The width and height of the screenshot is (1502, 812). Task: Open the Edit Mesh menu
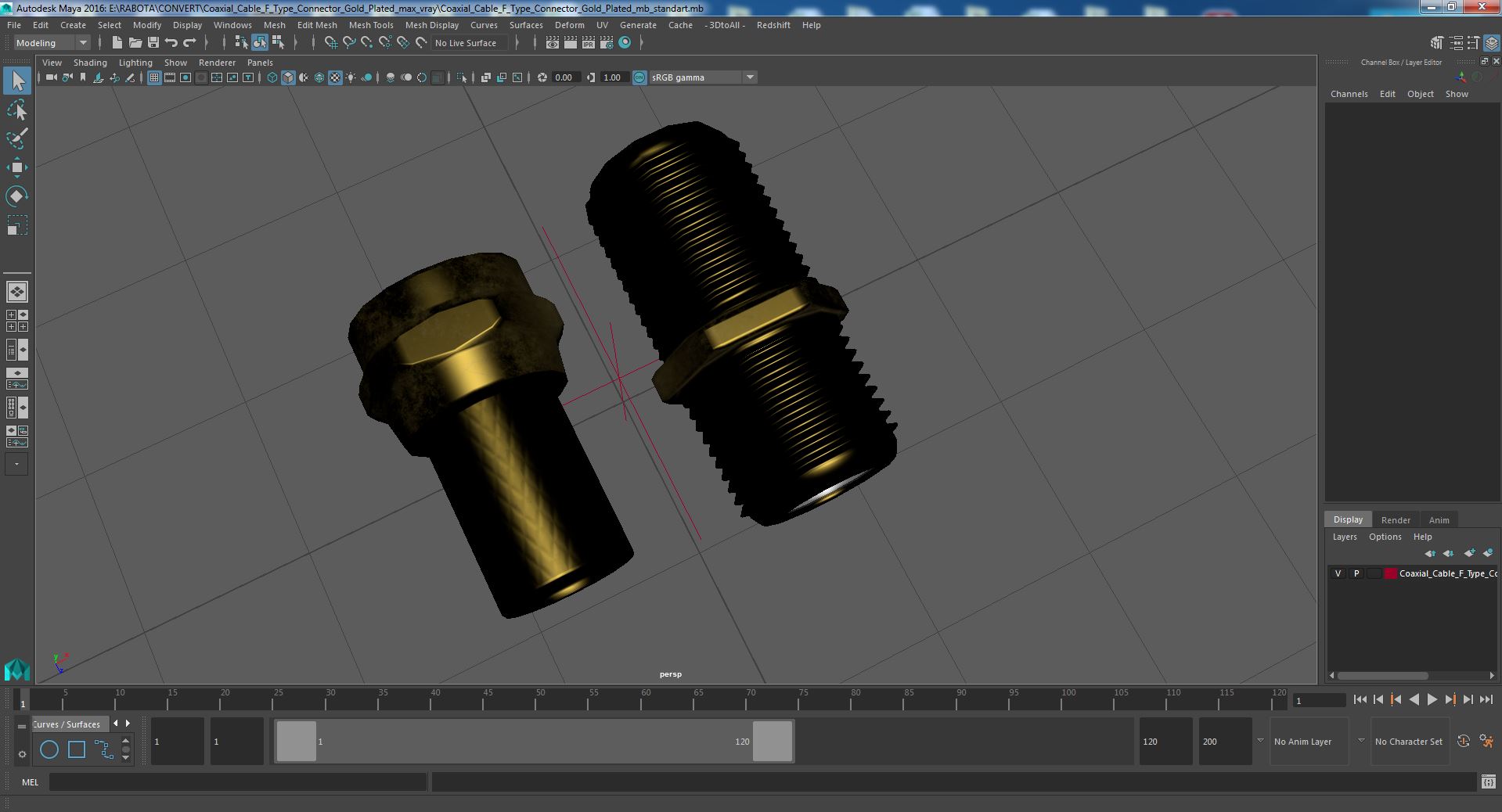(x=317, y=25)
